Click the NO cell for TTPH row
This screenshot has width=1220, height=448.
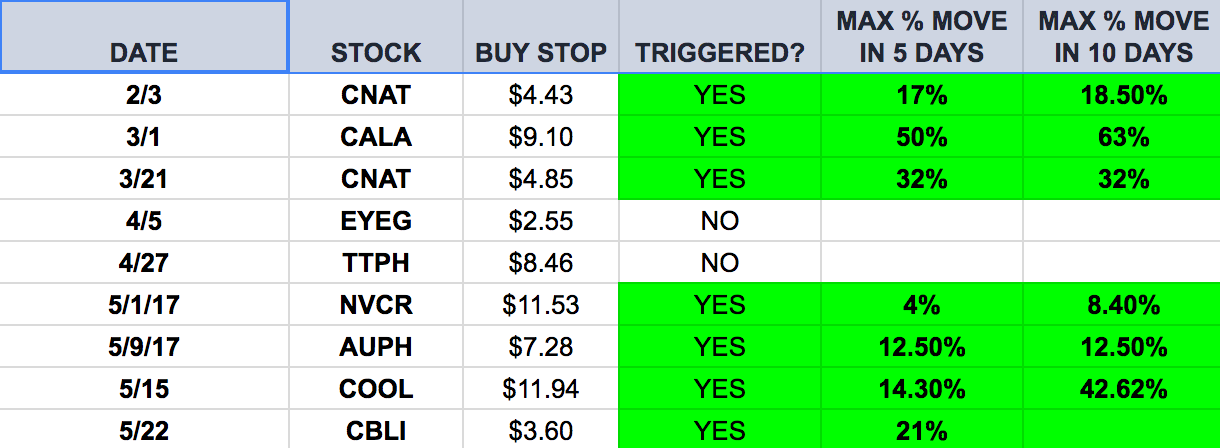[x=720, y=262]
